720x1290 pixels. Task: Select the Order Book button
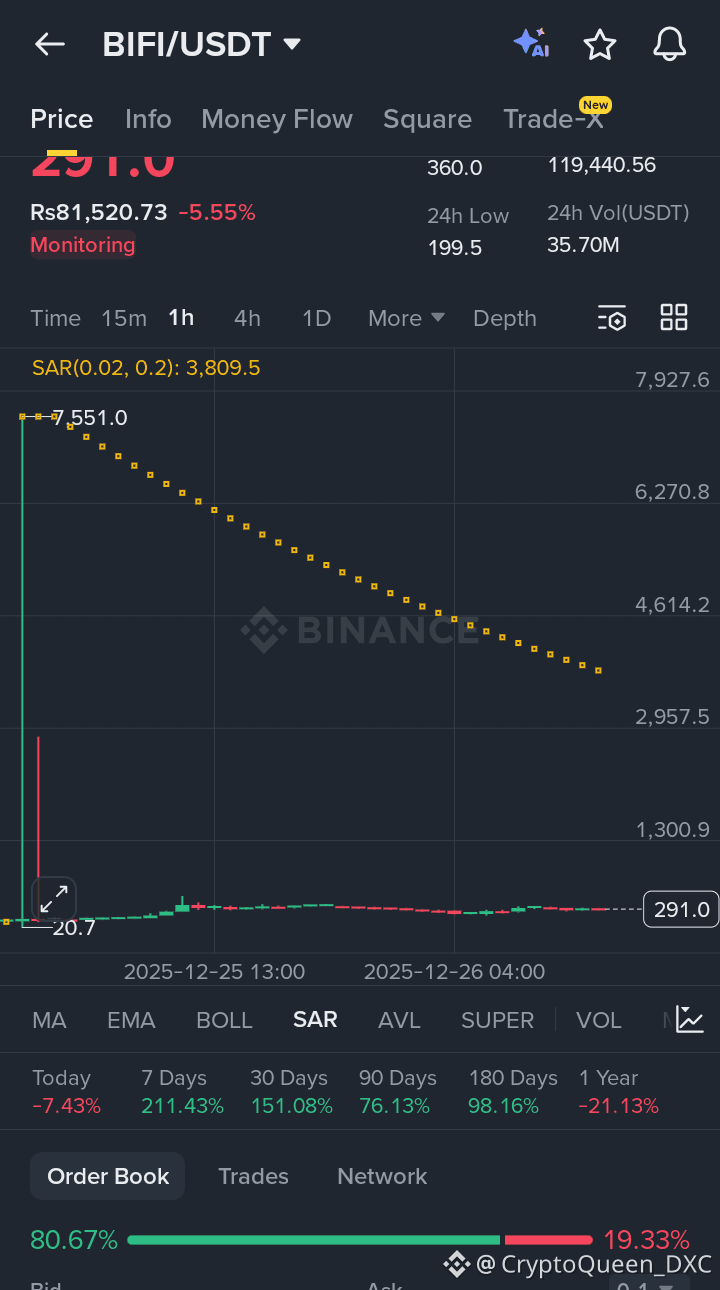click(x=107, y=1176)
